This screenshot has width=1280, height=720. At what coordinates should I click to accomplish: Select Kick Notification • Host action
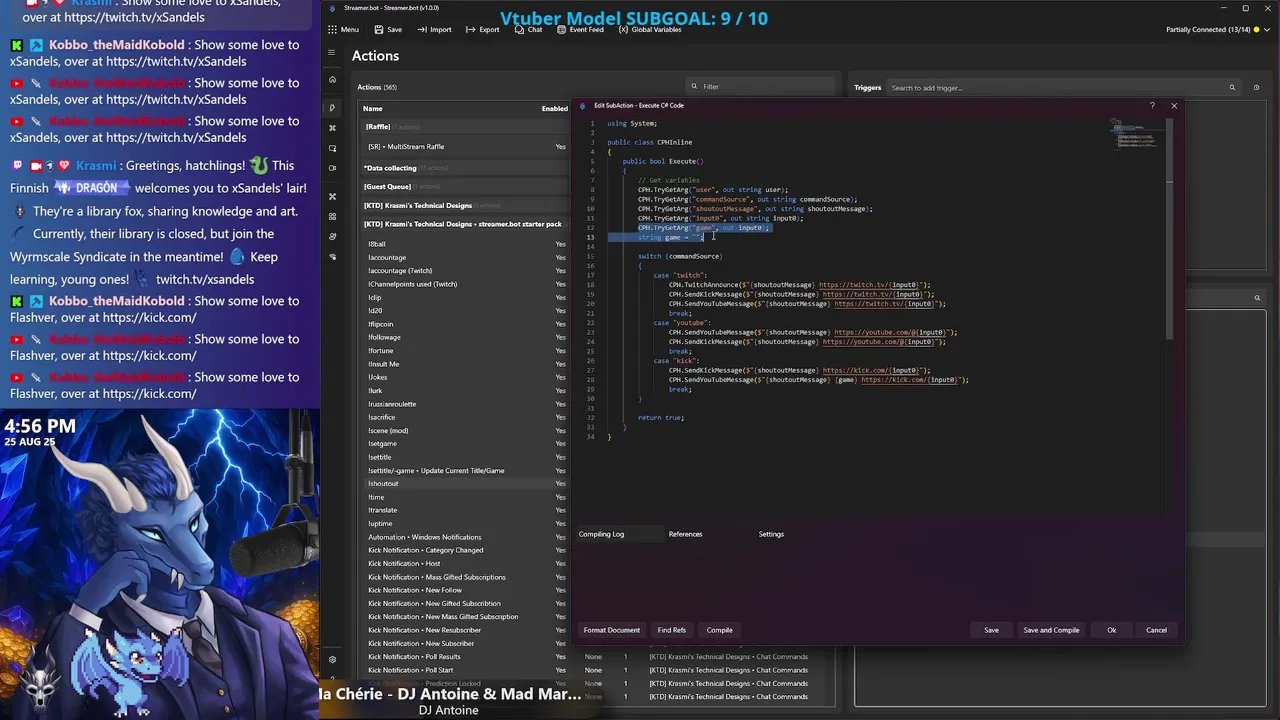coord(465,564)
